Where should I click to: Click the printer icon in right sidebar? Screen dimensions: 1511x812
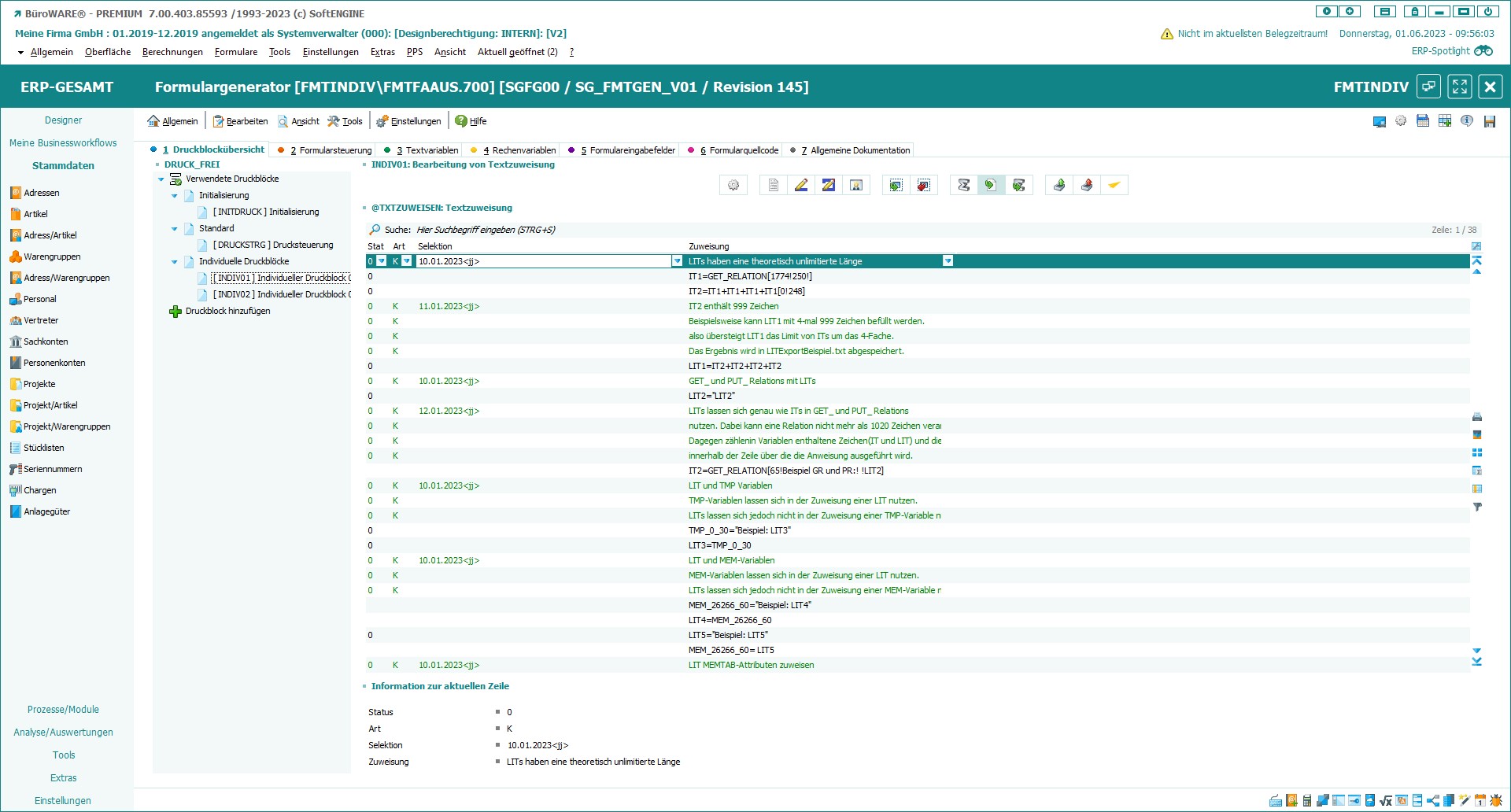[x=1476, y=417]
